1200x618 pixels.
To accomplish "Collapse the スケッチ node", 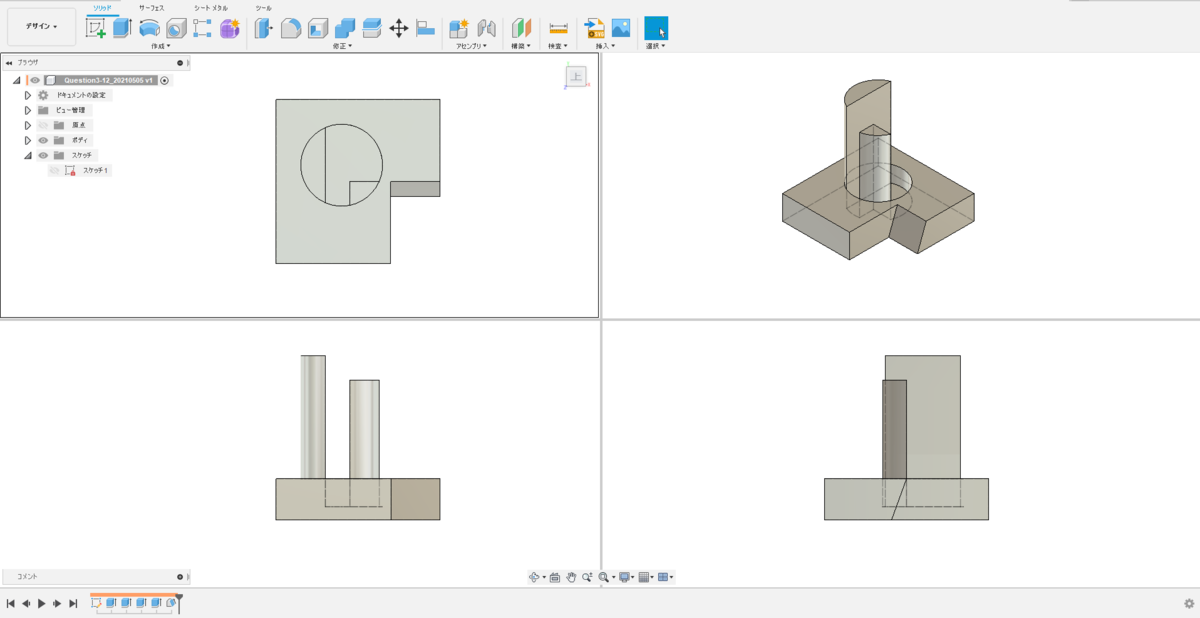I will click(x=28, y=155).
